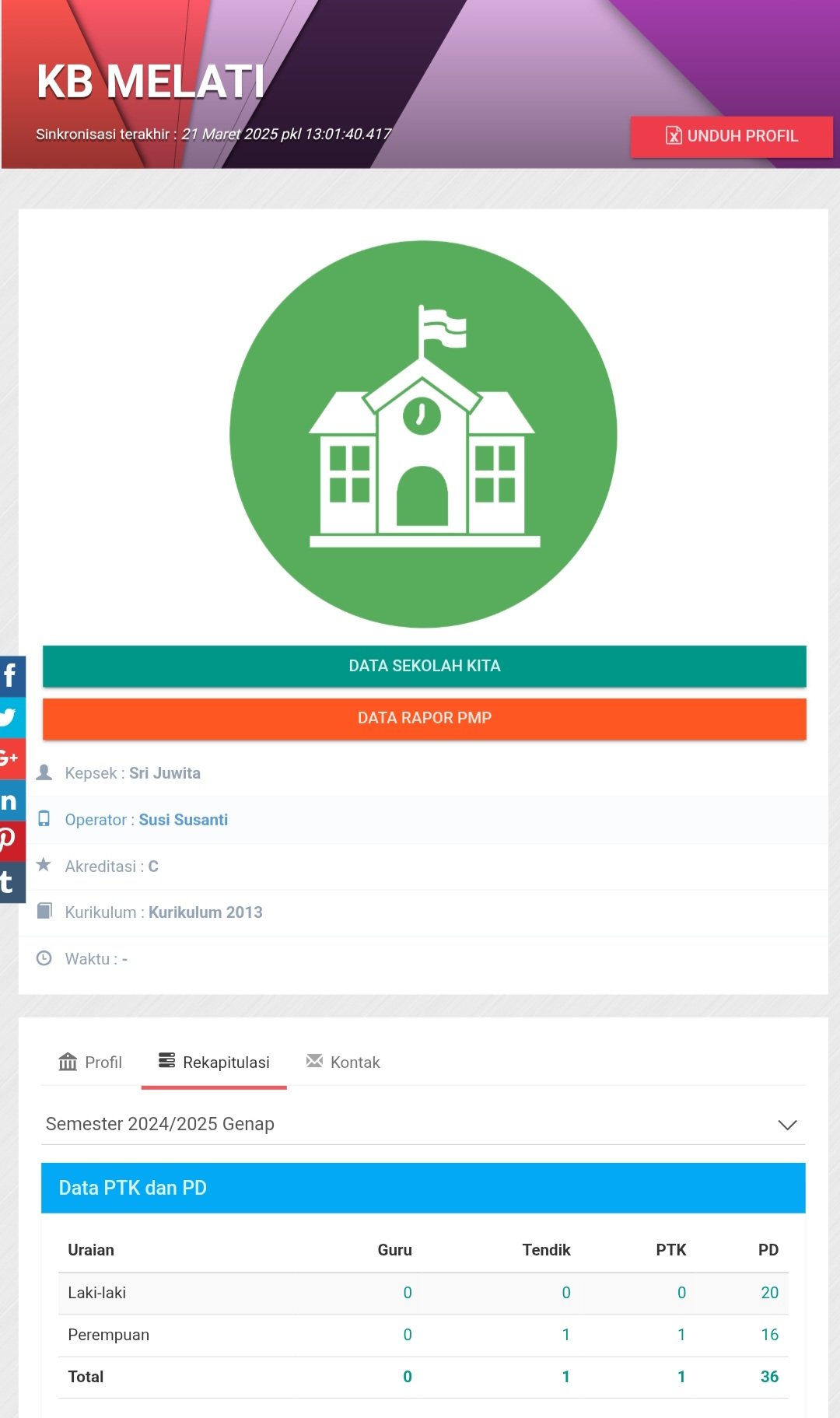The height and width of the screenshot is (1418, 840).
Task: Switch to the Profil tab
Action: (90, 1062)
